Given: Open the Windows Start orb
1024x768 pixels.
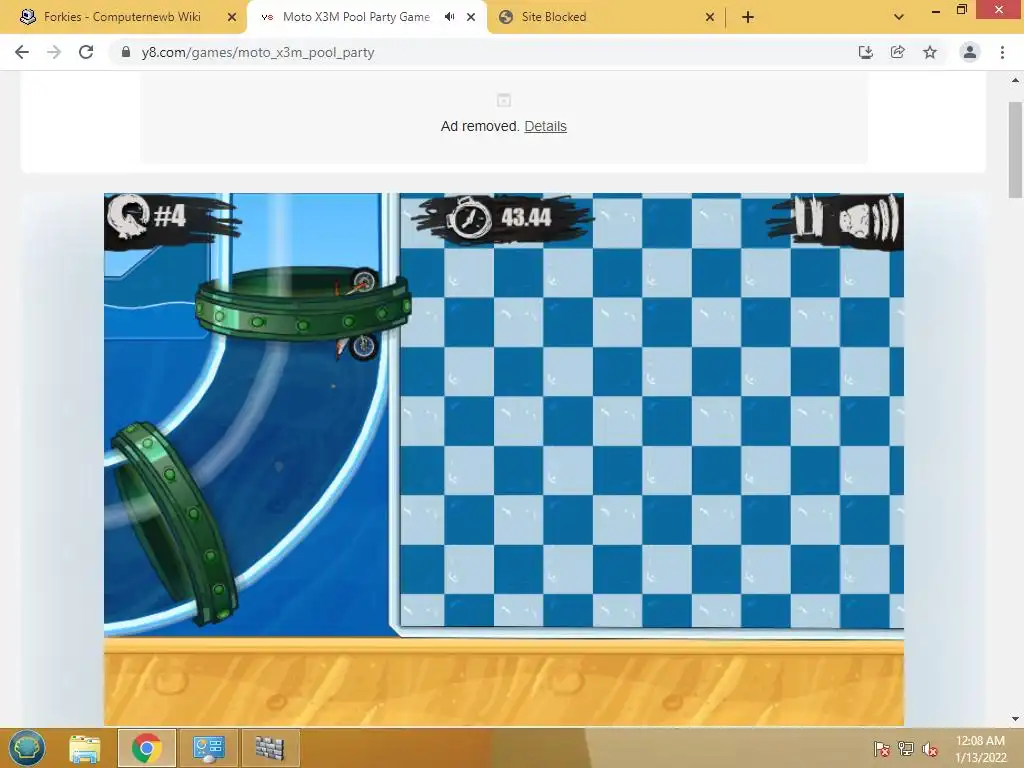Looking at the screenshot, I should coord(27,748).
